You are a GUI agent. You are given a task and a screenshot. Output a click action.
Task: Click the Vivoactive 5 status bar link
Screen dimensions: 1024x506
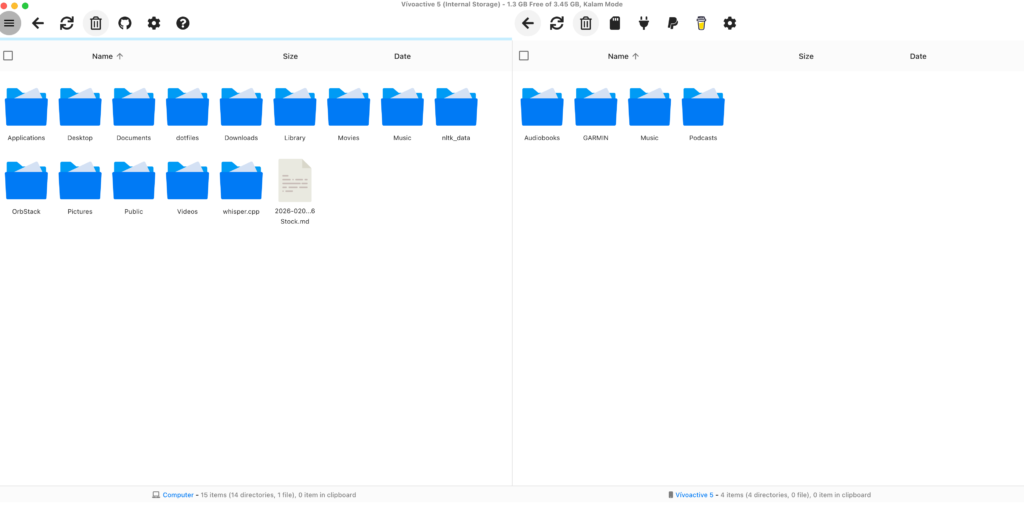tap(694, 495)
